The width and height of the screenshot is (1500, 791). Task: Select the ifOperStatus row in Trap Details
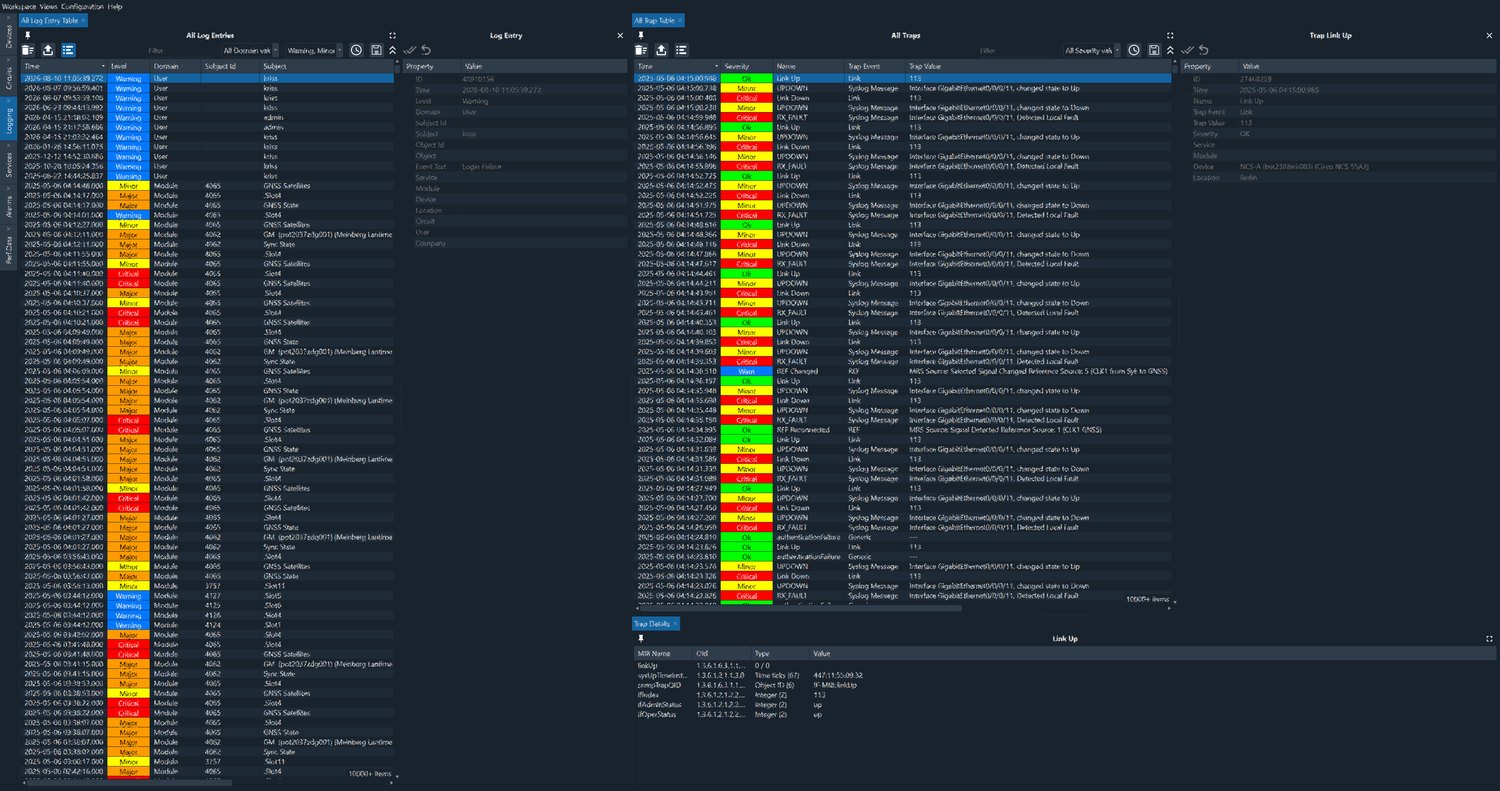(x=1064, y=715)
